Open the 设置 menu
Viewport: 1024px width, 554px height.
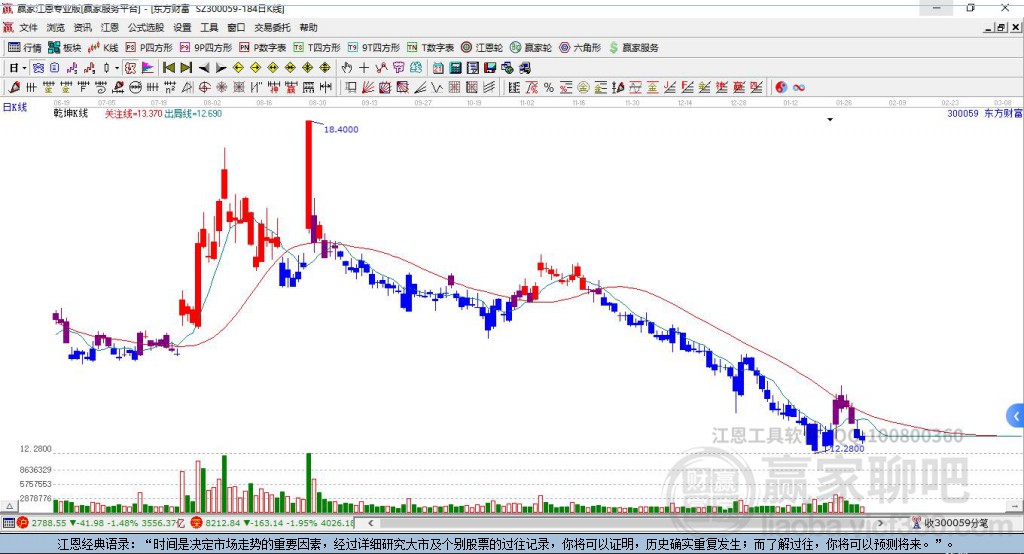coord(182,27)
